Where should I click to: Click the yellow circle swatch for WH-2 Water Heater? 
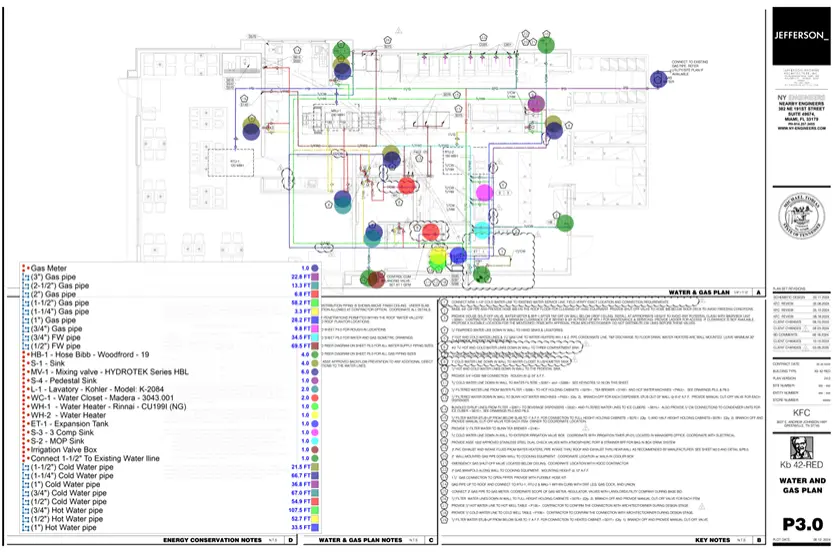click(x=315, y=415)
